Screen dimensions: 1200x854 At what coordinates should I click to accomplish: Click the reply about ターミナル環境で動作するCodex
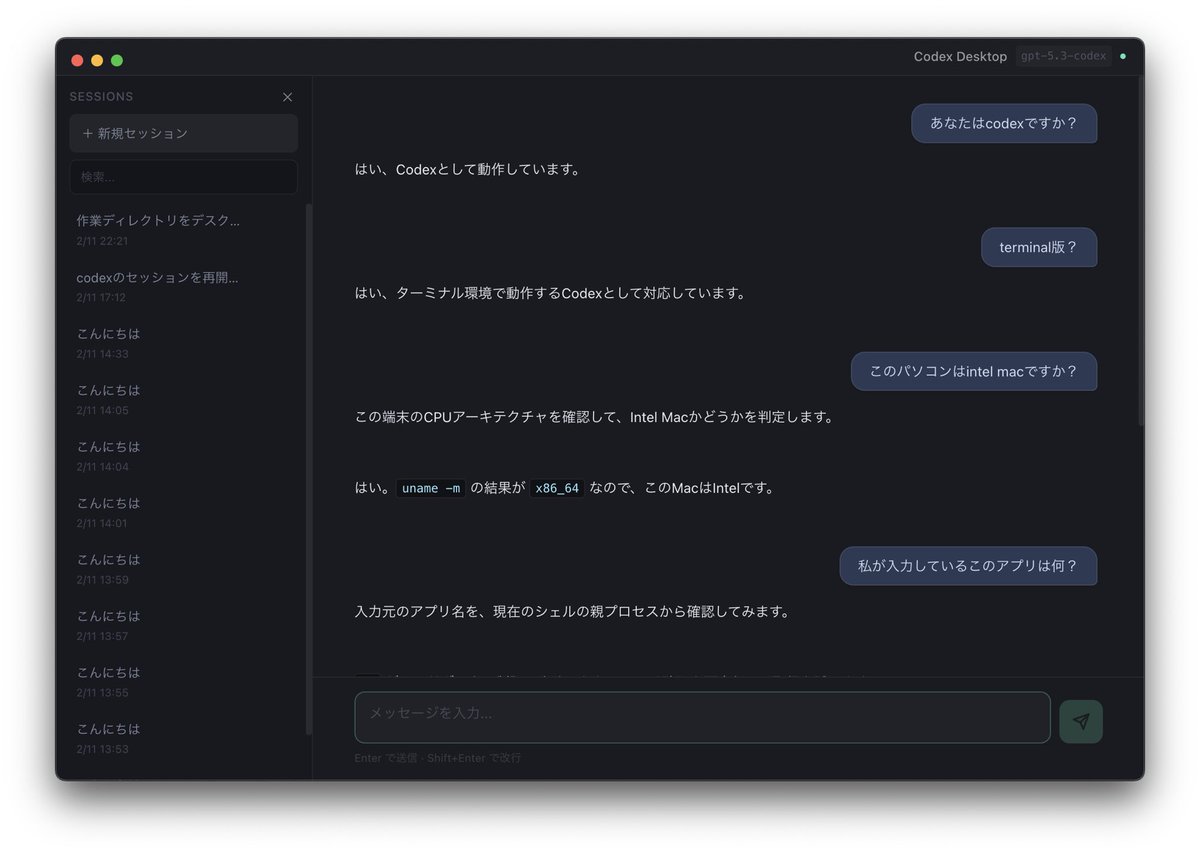551,293
